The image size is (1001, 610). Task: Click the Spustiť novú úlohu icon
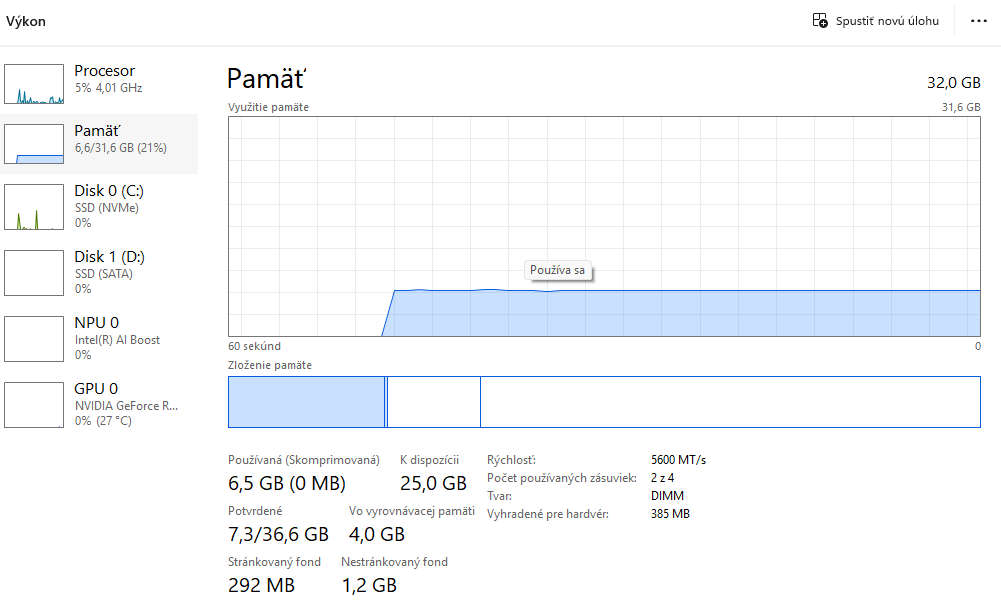(820, 21)
